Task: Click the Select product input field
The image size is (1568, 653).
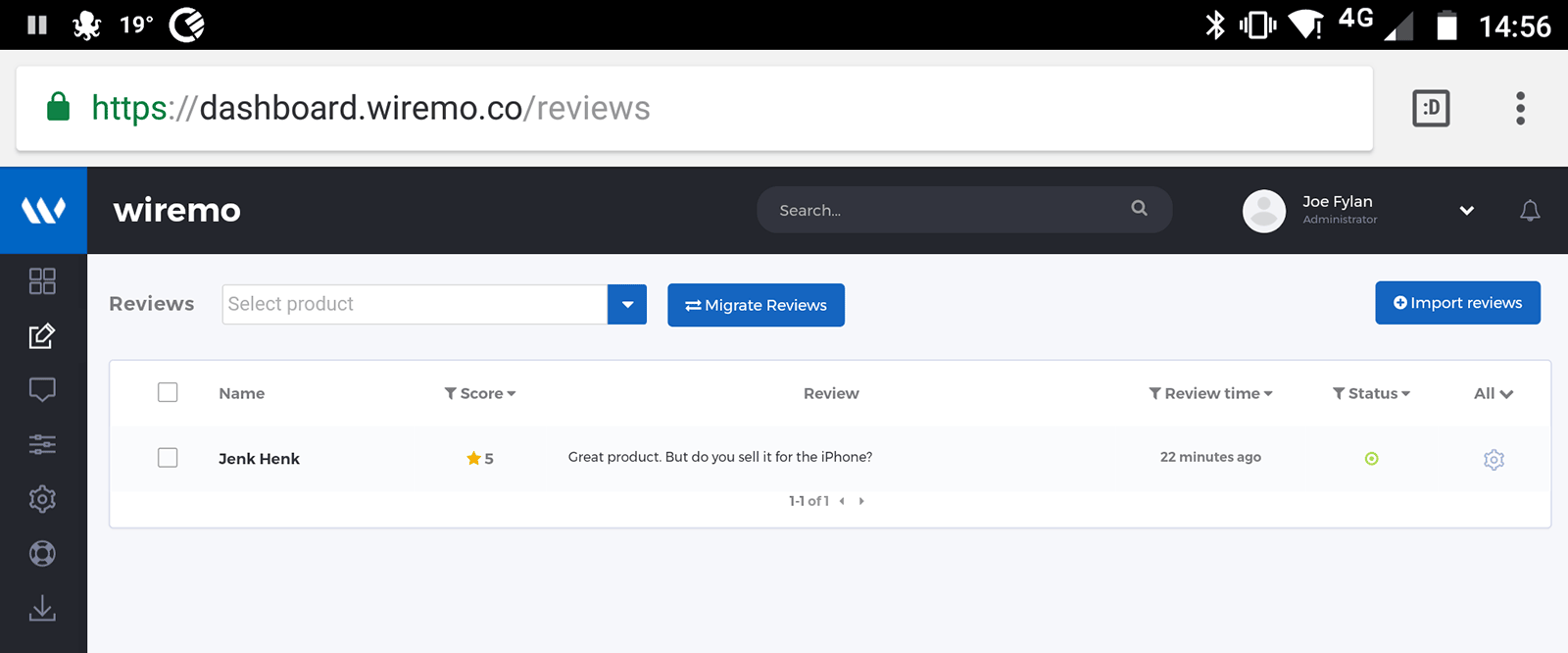Action: pos(415,305)
